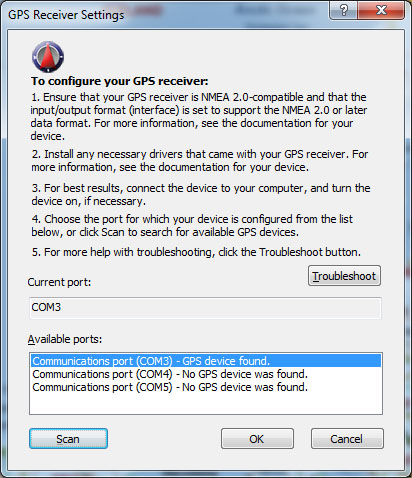412x478 pixels.
Task: Click the Current port label
Action: (59, 282)
